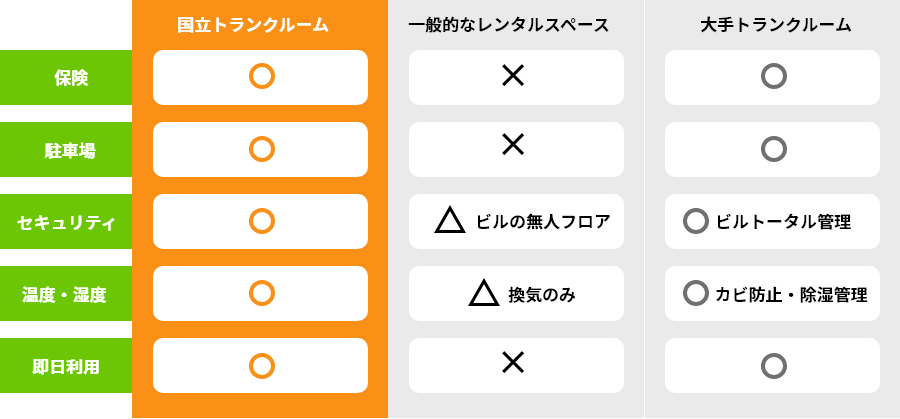
Task: Click the X mark in the 保険 row
Action: pos(513,75)
